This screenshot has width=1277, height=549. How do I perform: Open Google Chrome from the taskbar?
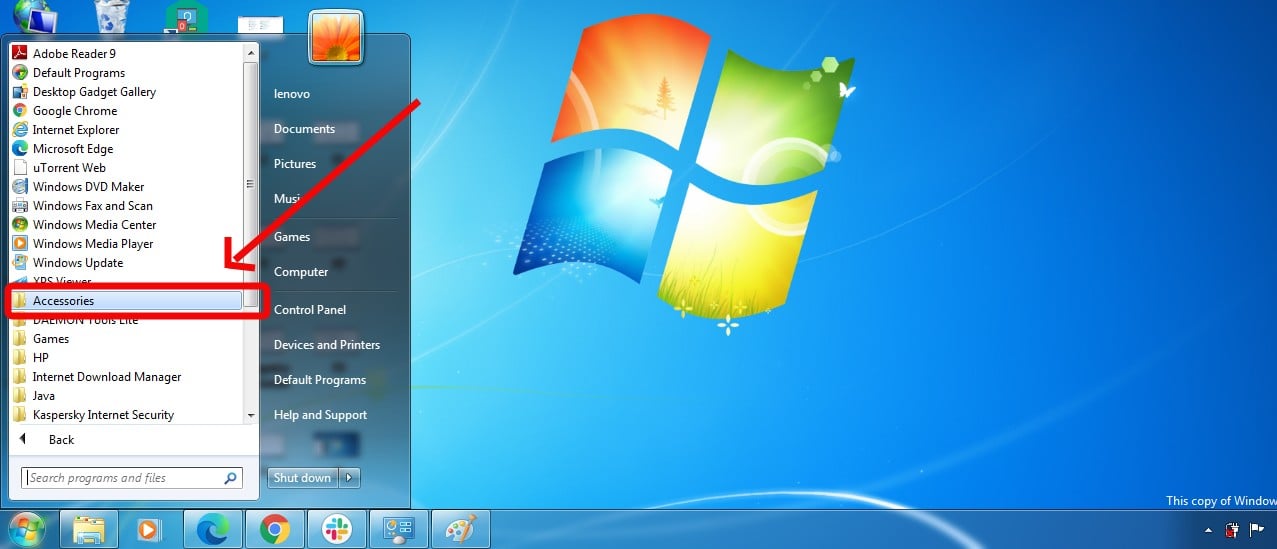pos(275,529)
